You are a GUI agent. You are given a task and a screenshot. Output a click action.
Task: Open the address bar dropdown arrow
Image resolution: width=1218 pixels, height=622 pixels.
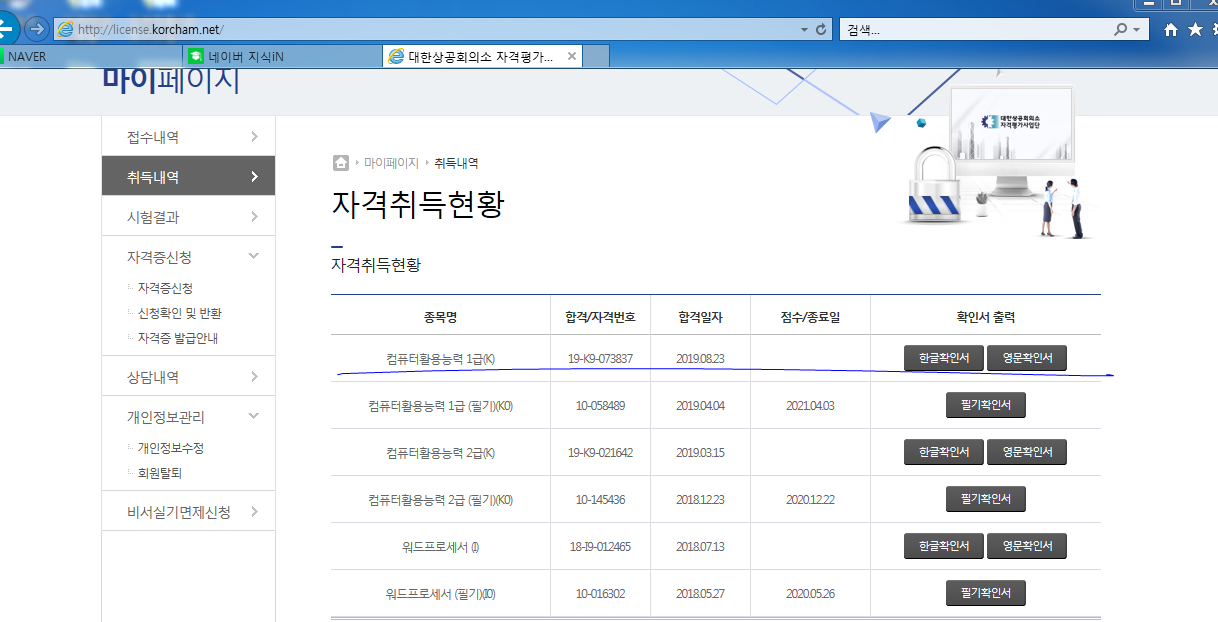pos(804,29)
